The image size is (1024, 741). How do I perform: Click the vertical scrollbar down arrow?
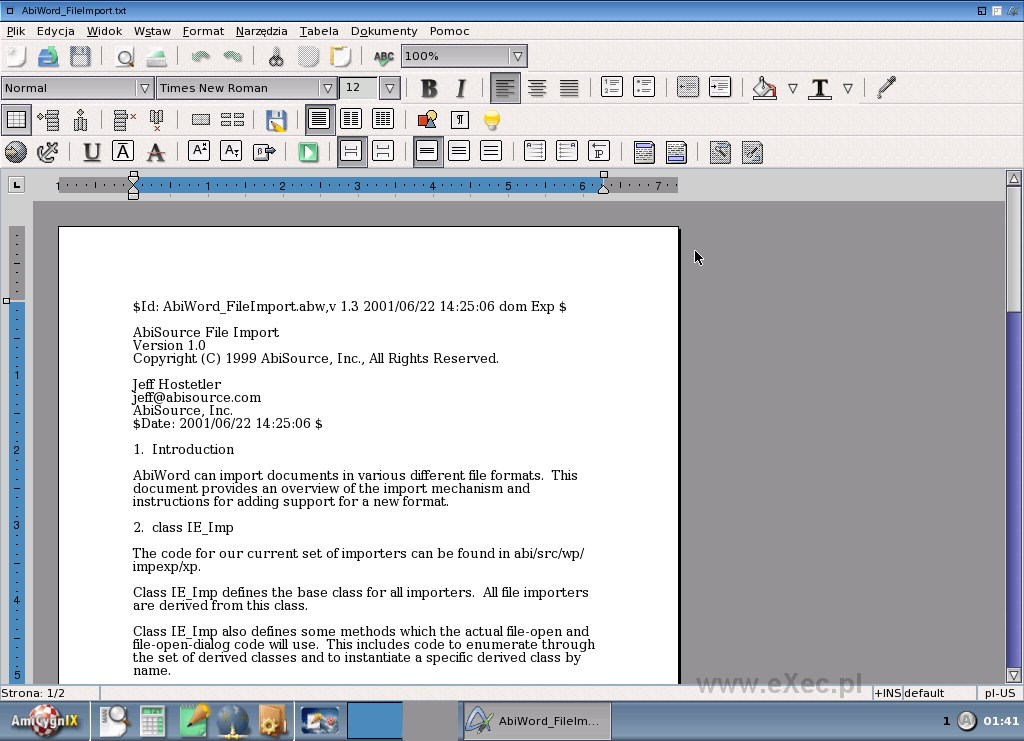pos(1014,675)
